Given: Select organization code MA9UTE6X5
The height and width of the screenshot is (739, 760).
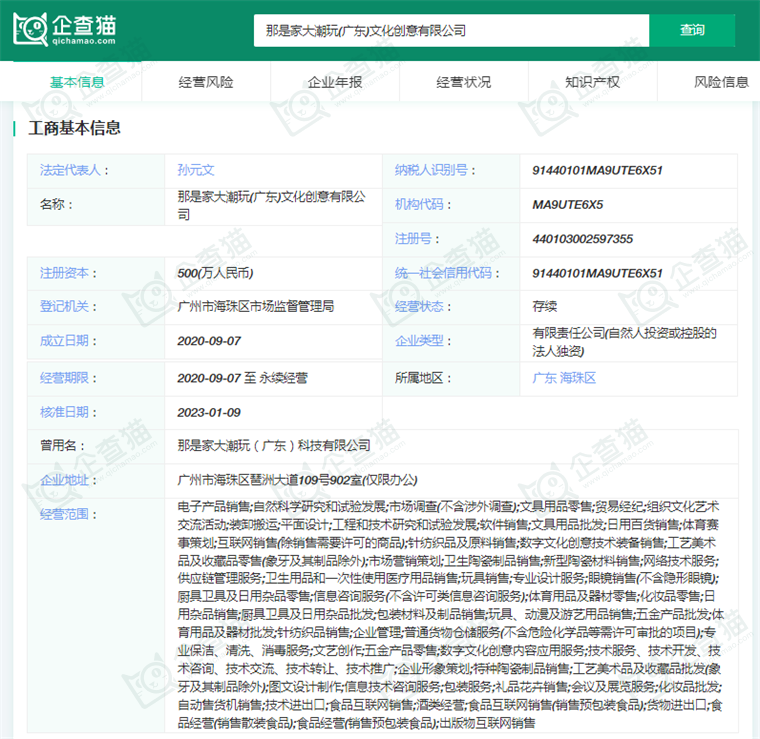Looking at the screenshot, I should pos(568,204).
